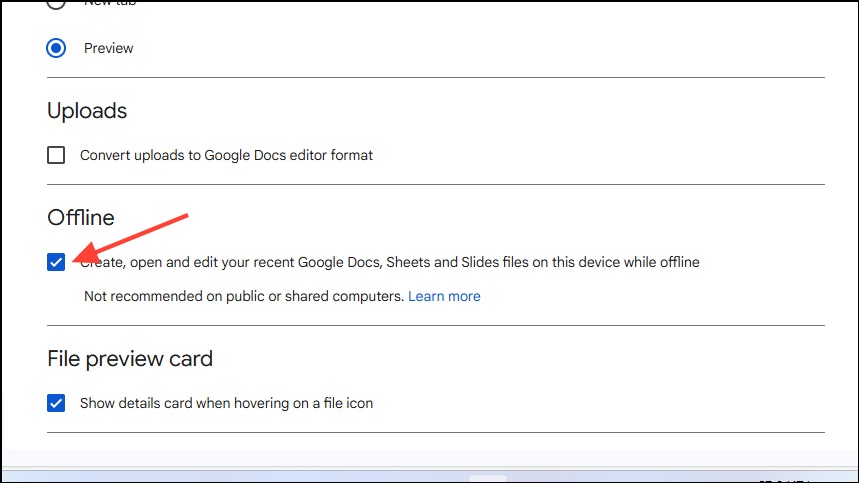The height and width of the screenshot is (483, 859).
Task: Click the Preview option label
Action: point(108,48)
